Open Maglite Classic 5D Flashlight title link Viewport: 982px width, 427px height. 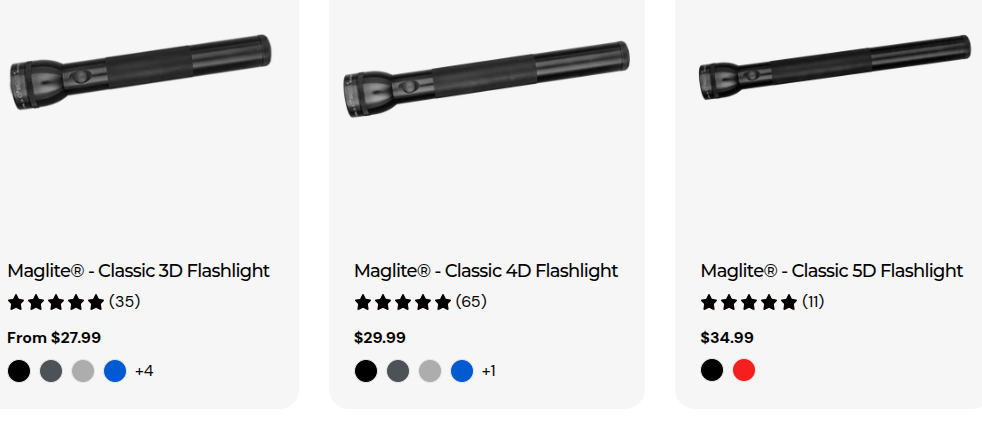tap(832, 271)
